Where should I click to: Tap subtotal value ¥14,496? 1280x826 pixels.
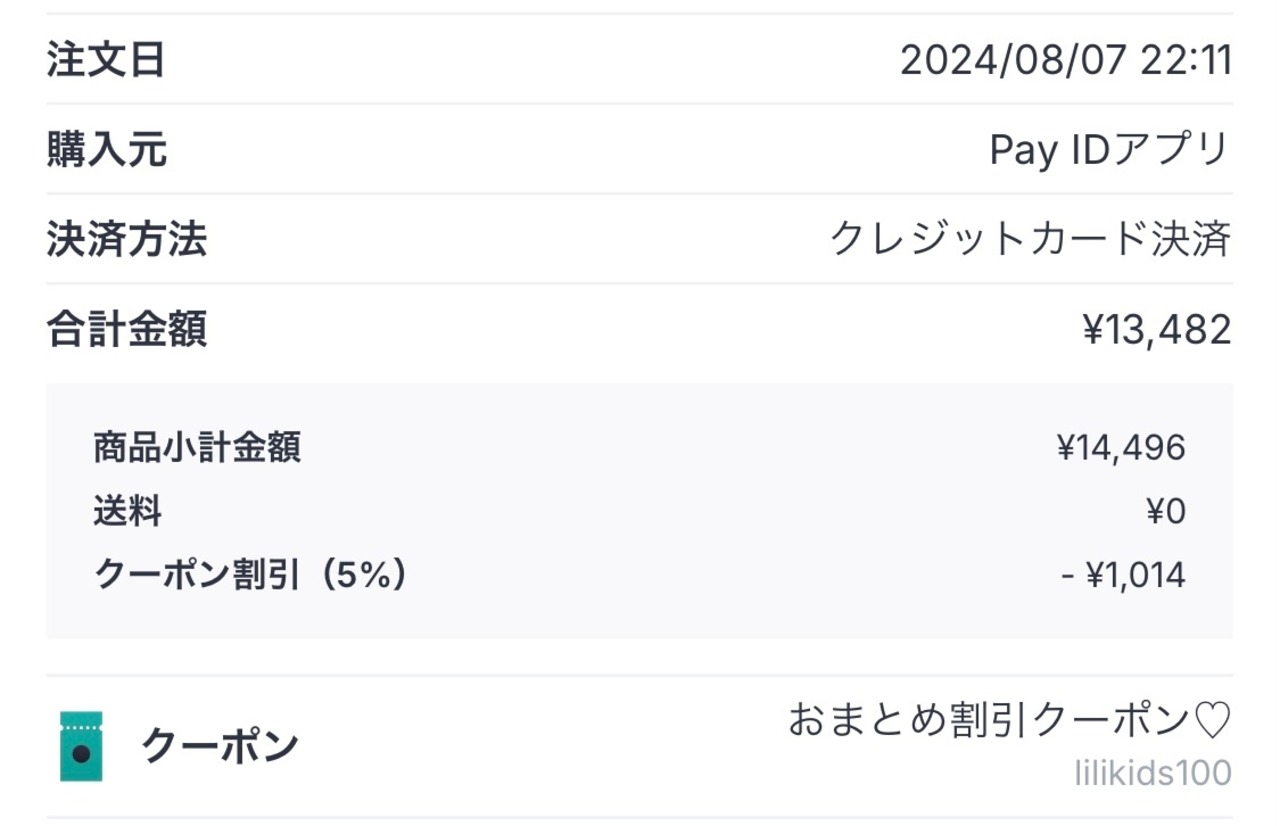(x=1121, y=448)
